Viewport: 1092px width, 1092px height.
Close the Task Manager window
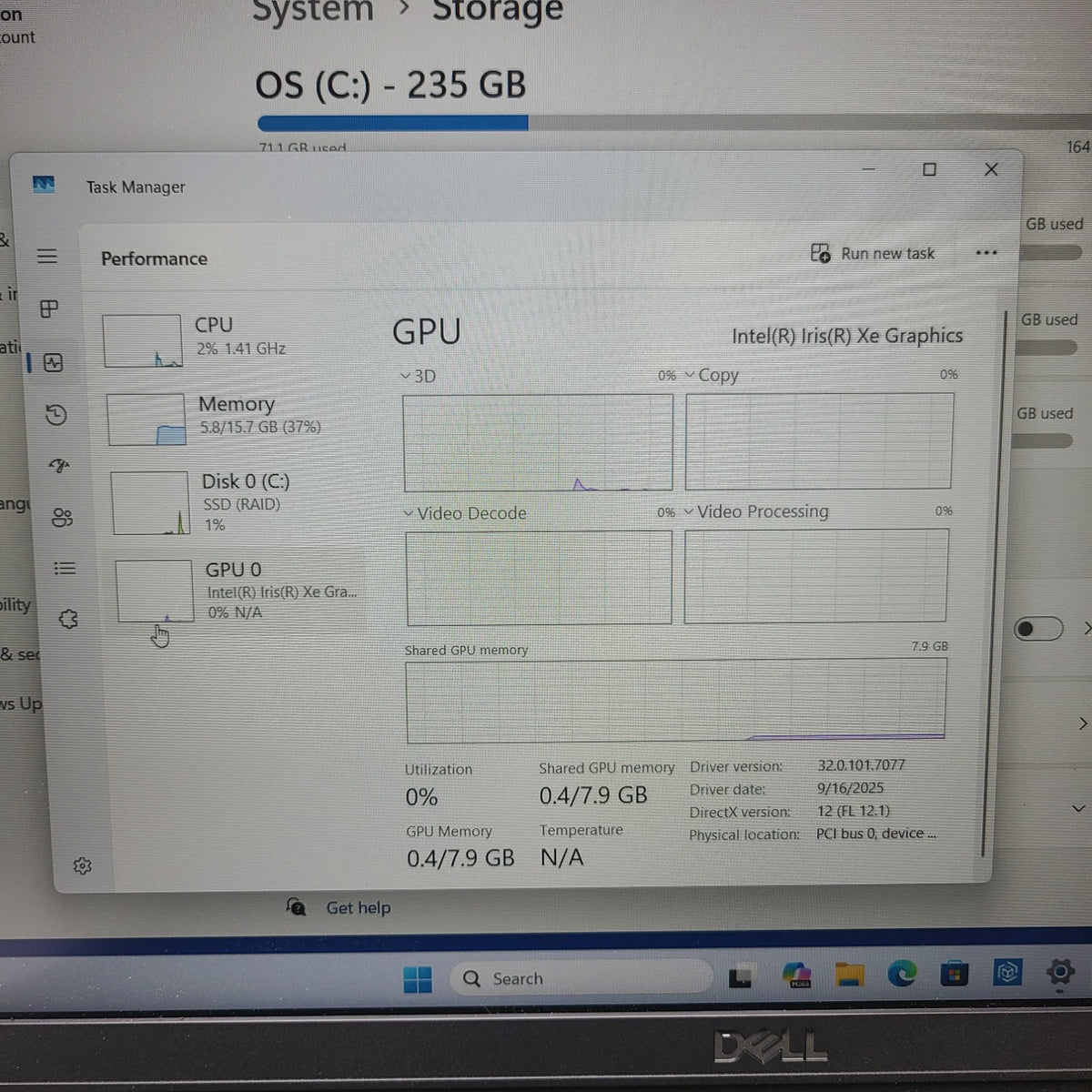click(x=991, y=169)
